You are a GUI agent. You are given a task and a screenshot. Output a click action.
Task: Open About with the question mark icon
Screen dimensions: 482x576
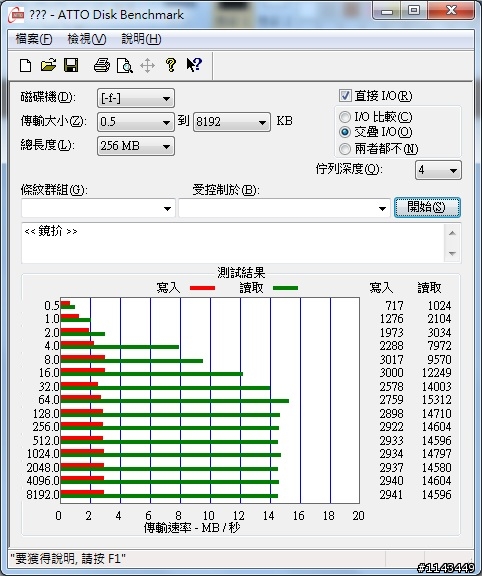(x=170, y=65)
